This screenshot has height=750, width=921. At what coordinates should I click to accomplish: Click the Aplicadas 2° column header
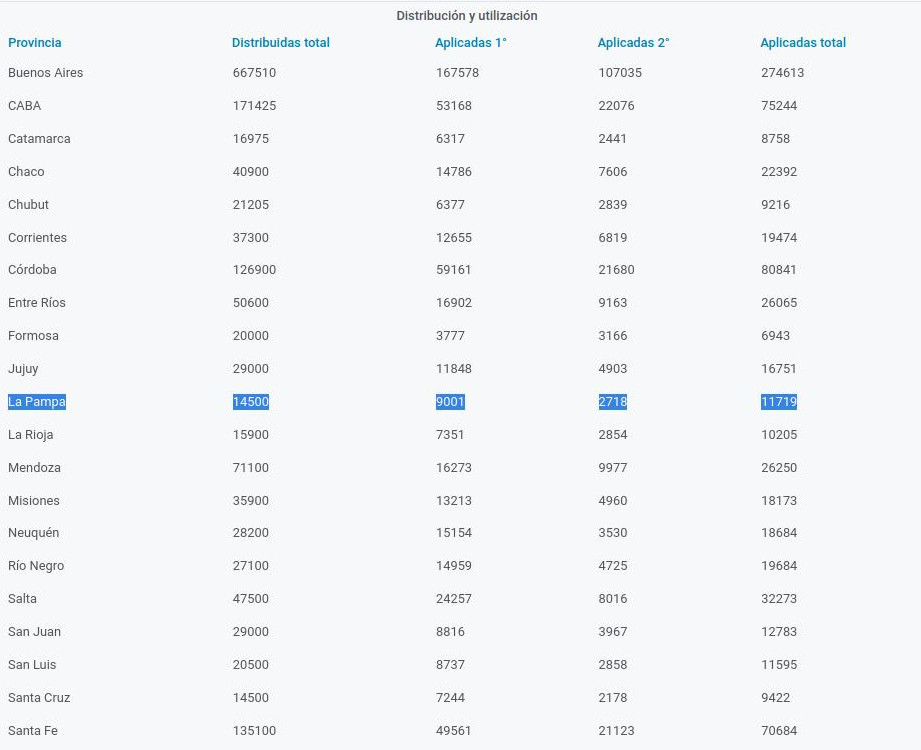click(x=634, y=43)
